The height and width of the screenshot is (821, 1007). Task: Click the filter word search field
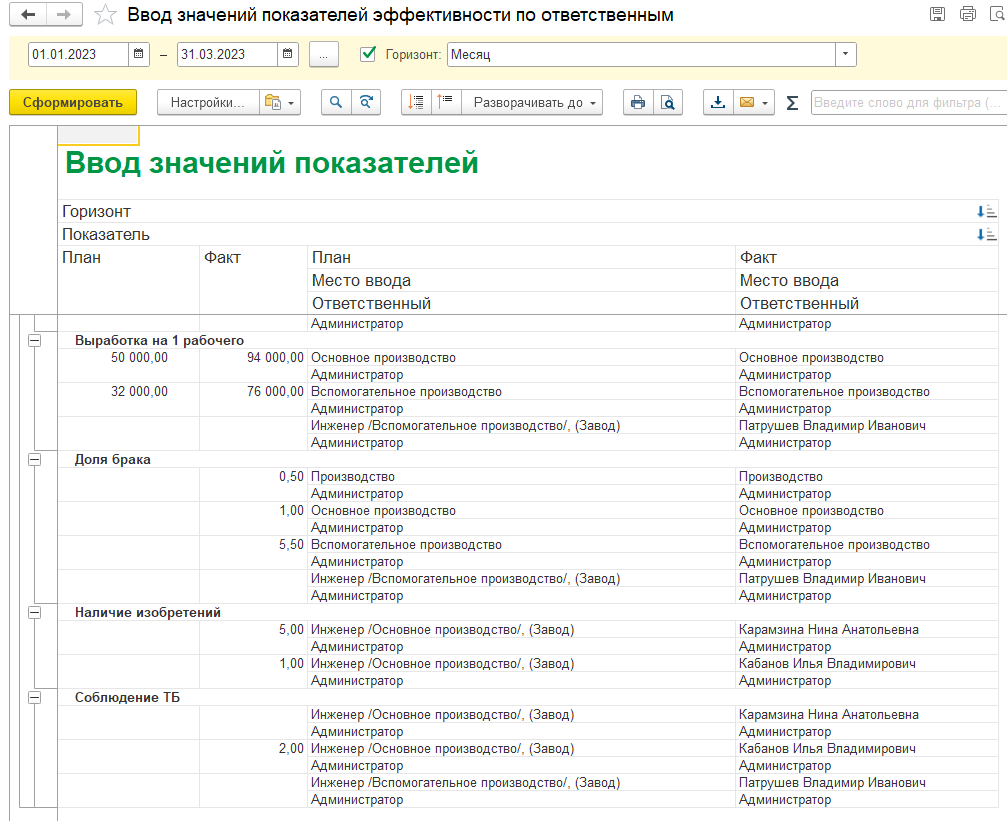click(x=908, y=103)
